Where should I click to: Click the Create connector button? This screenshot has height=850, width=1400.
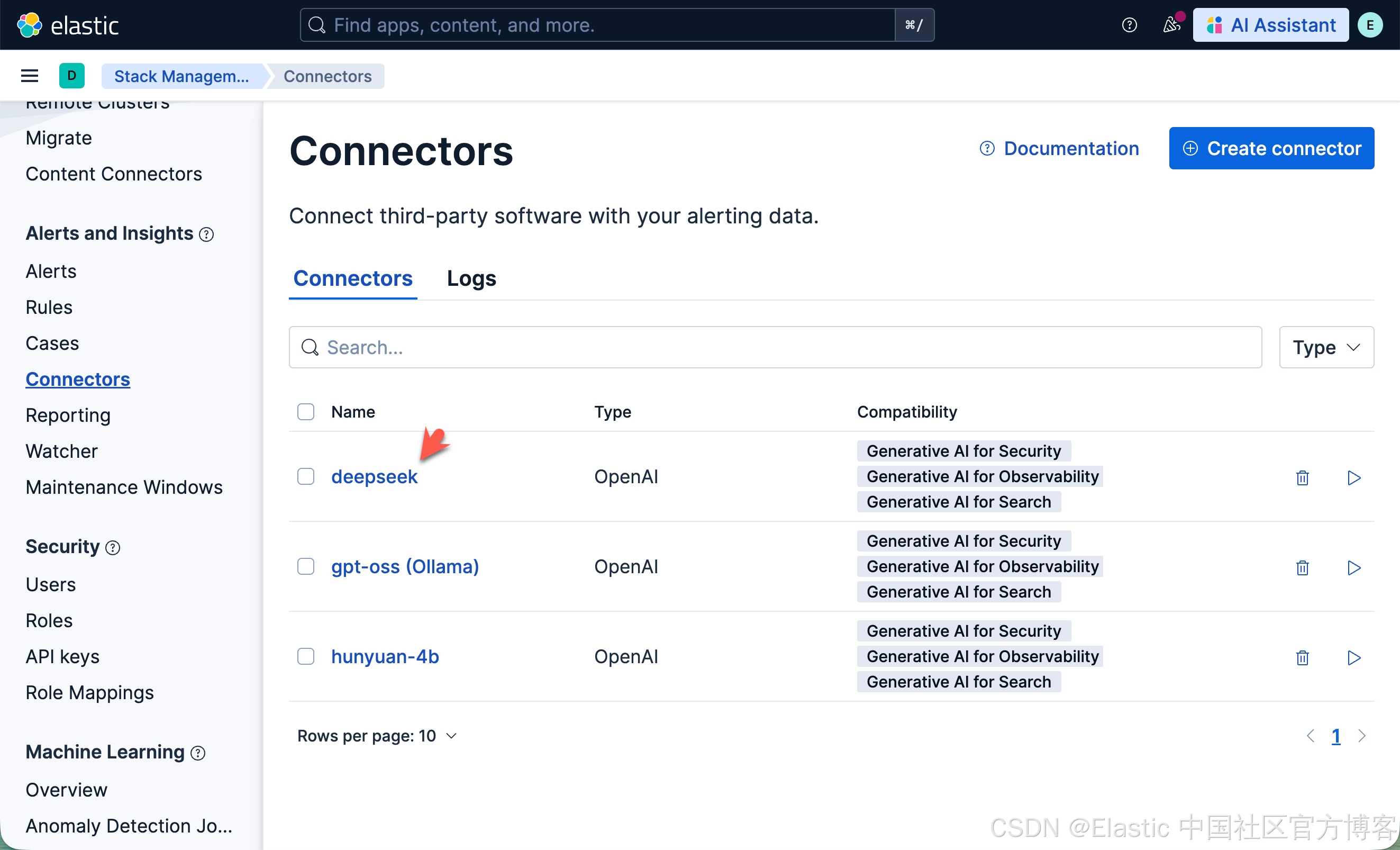click(x=1271, y=148)
